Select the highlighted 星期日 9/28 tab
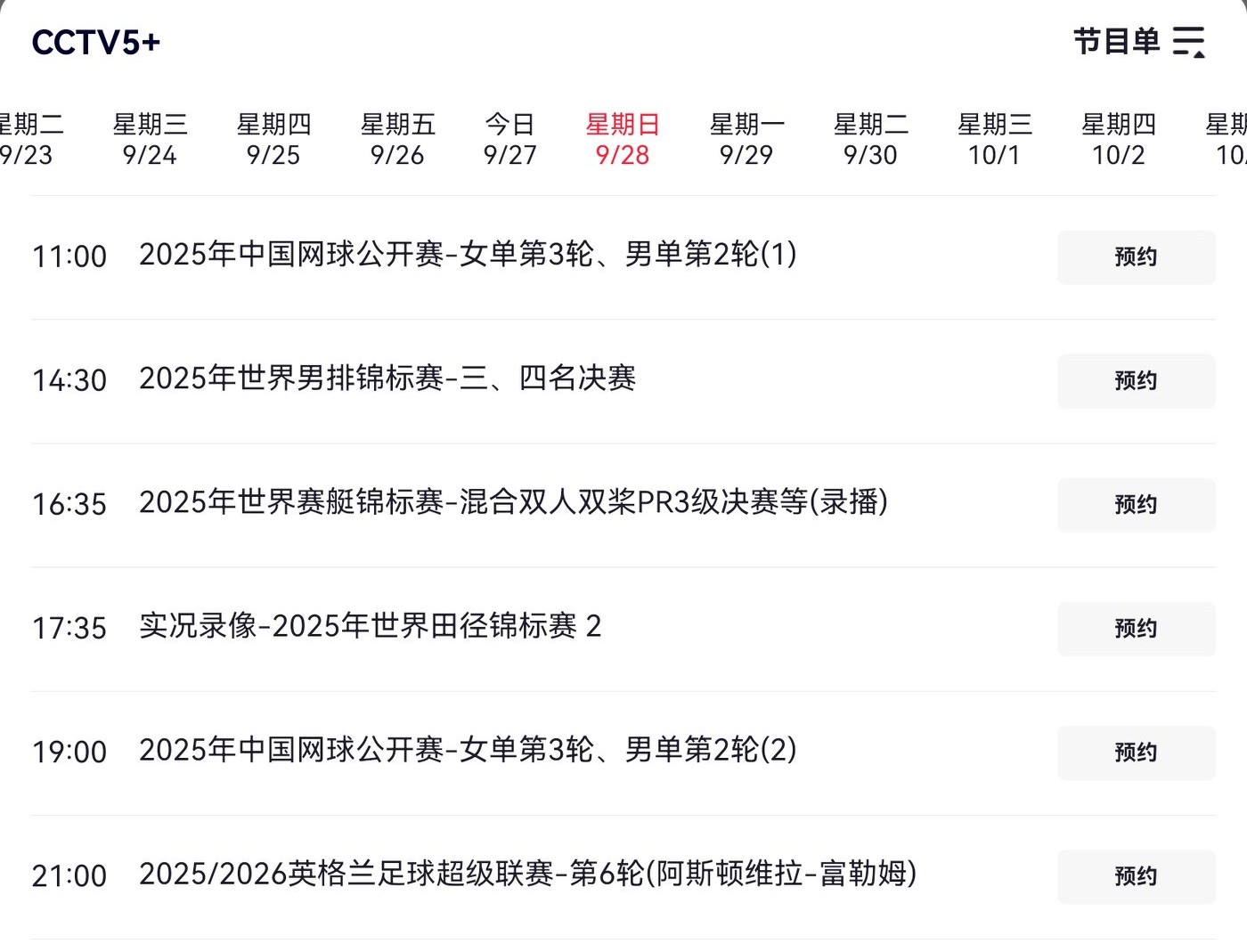 pos(623,139)
